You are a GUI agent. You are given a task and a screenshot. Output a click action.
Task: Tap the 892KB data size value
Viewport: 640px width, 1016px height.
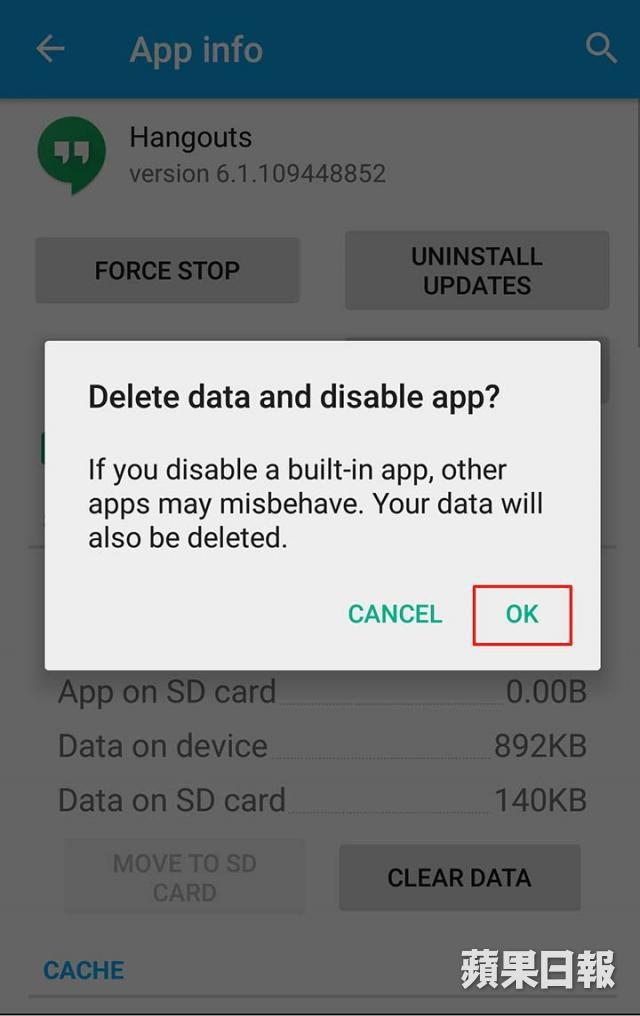[x=540, y=746]
